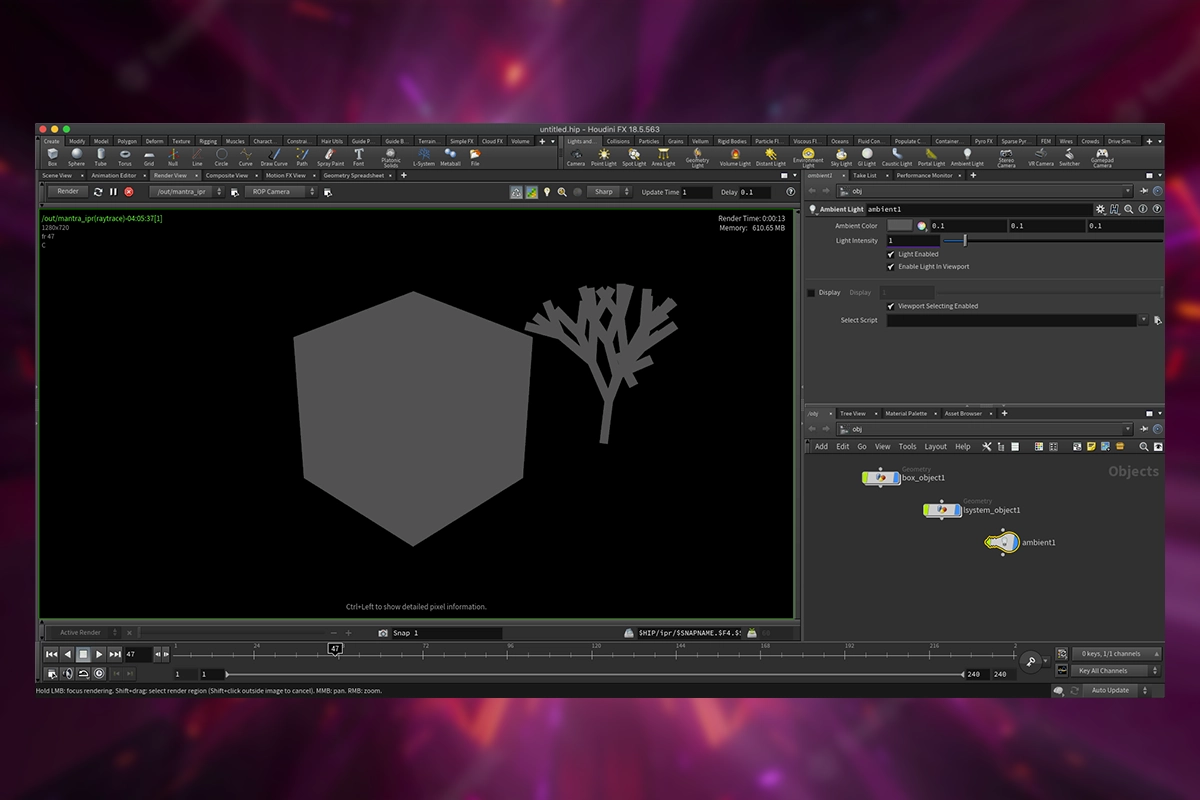Click the Torus shelf tool

click(x=125, y=155)
